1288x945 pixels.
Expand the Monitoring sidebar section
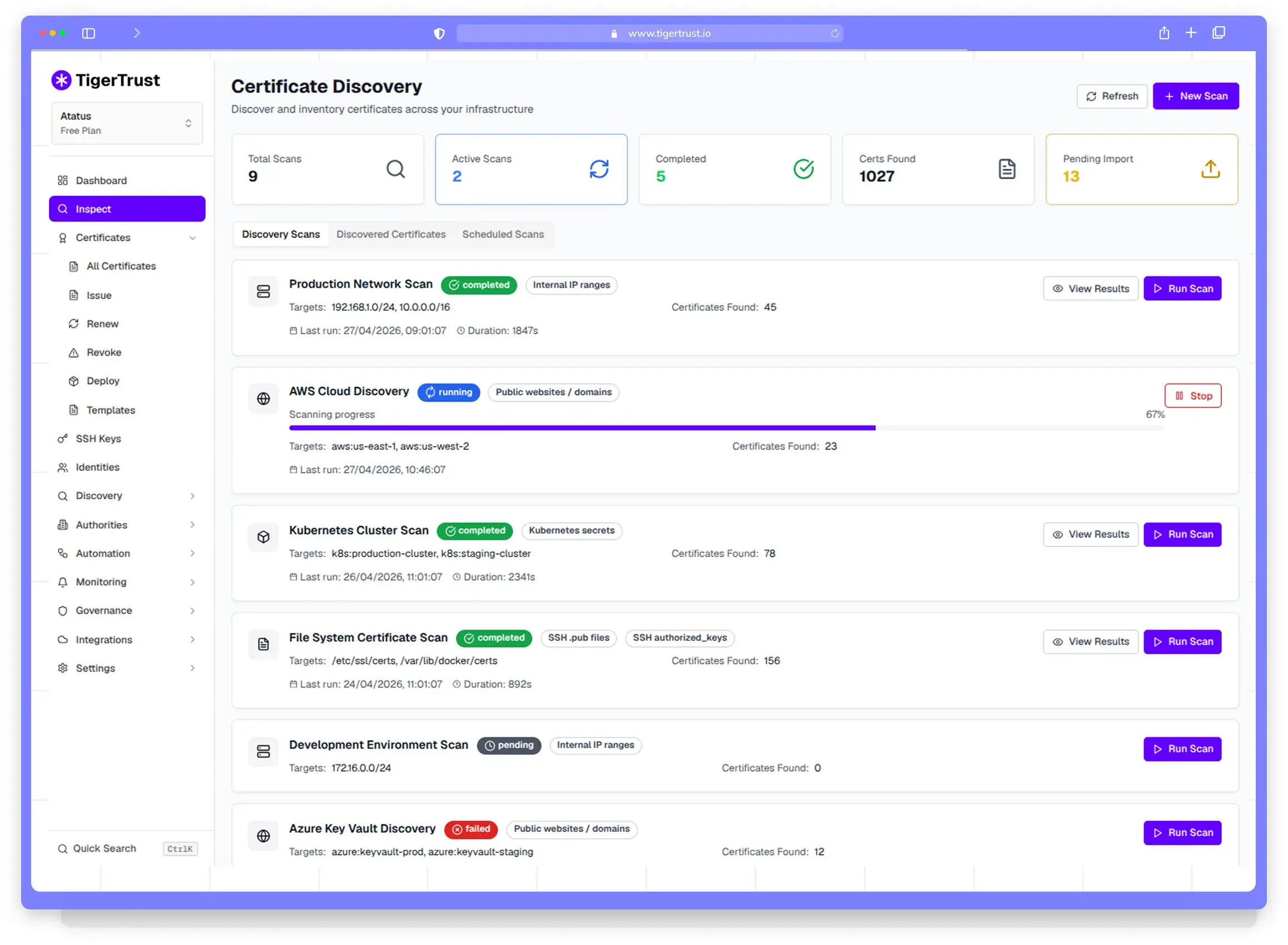click(x=126, y=582)
